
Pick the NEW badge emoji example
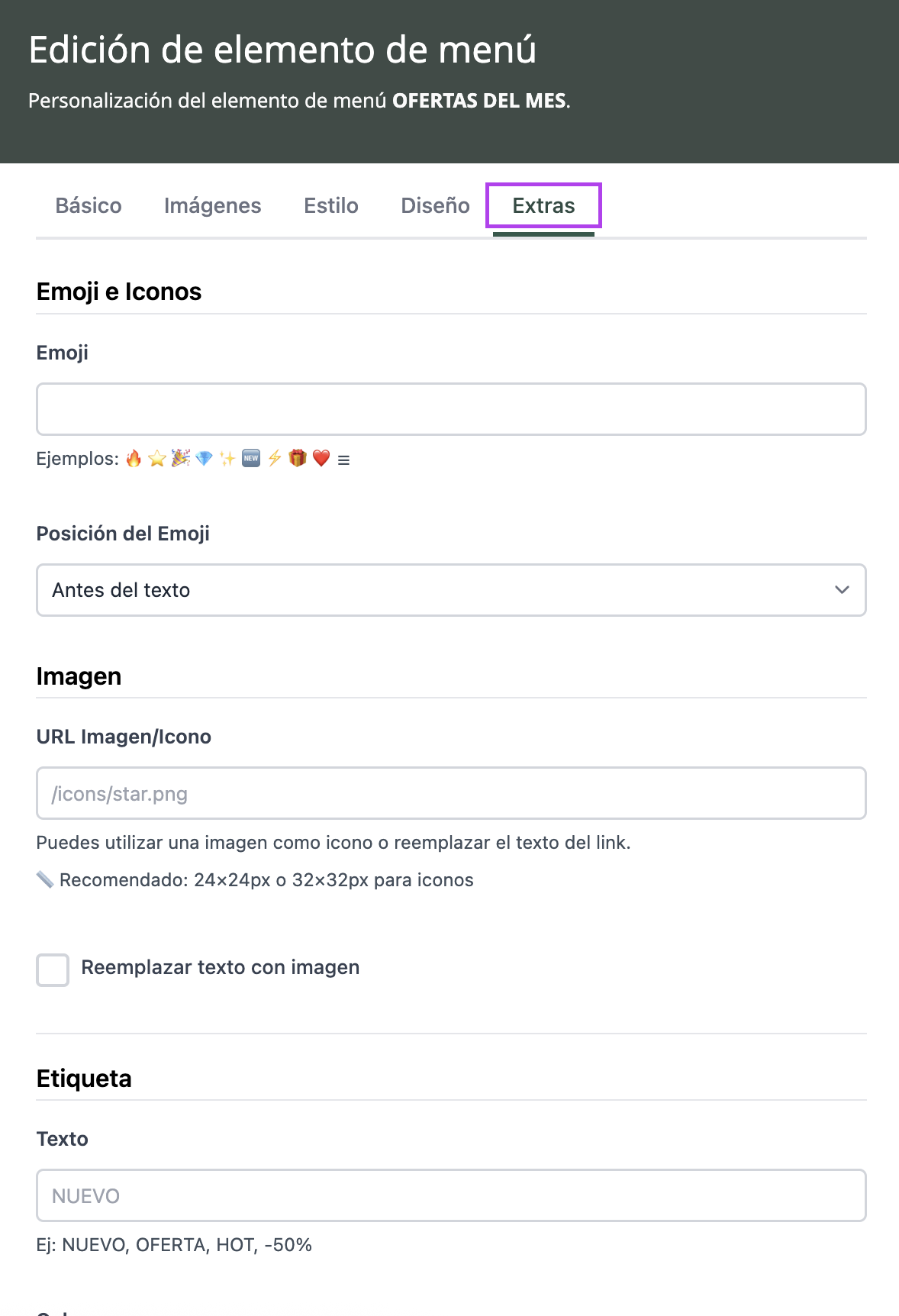(x=251, y=459)
